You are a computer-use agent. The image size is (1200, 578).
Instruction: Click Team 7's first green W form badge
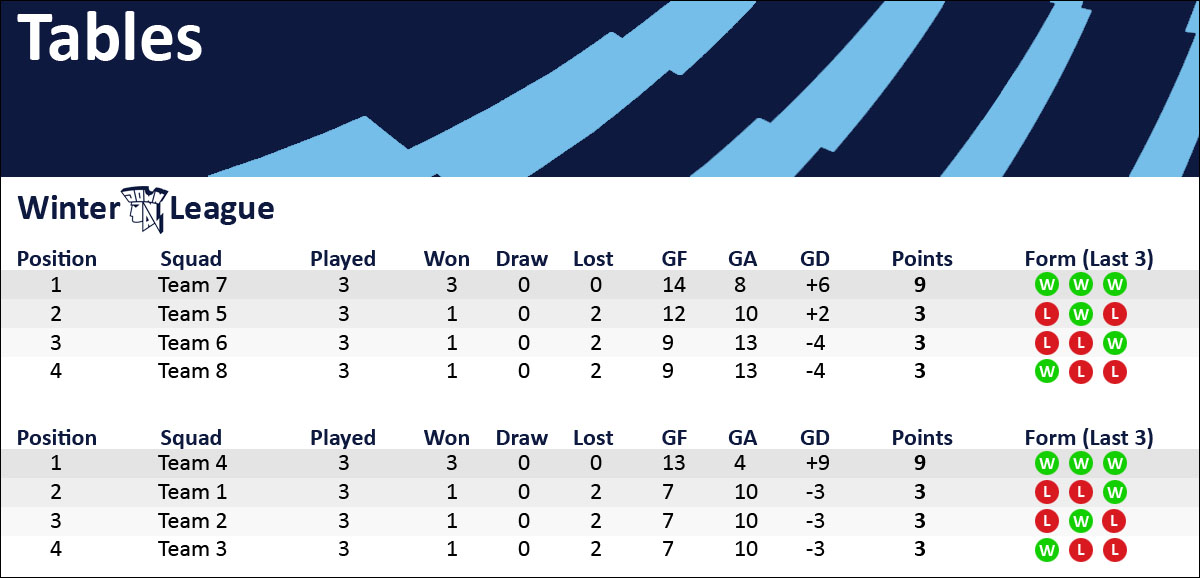(1046, 285)
